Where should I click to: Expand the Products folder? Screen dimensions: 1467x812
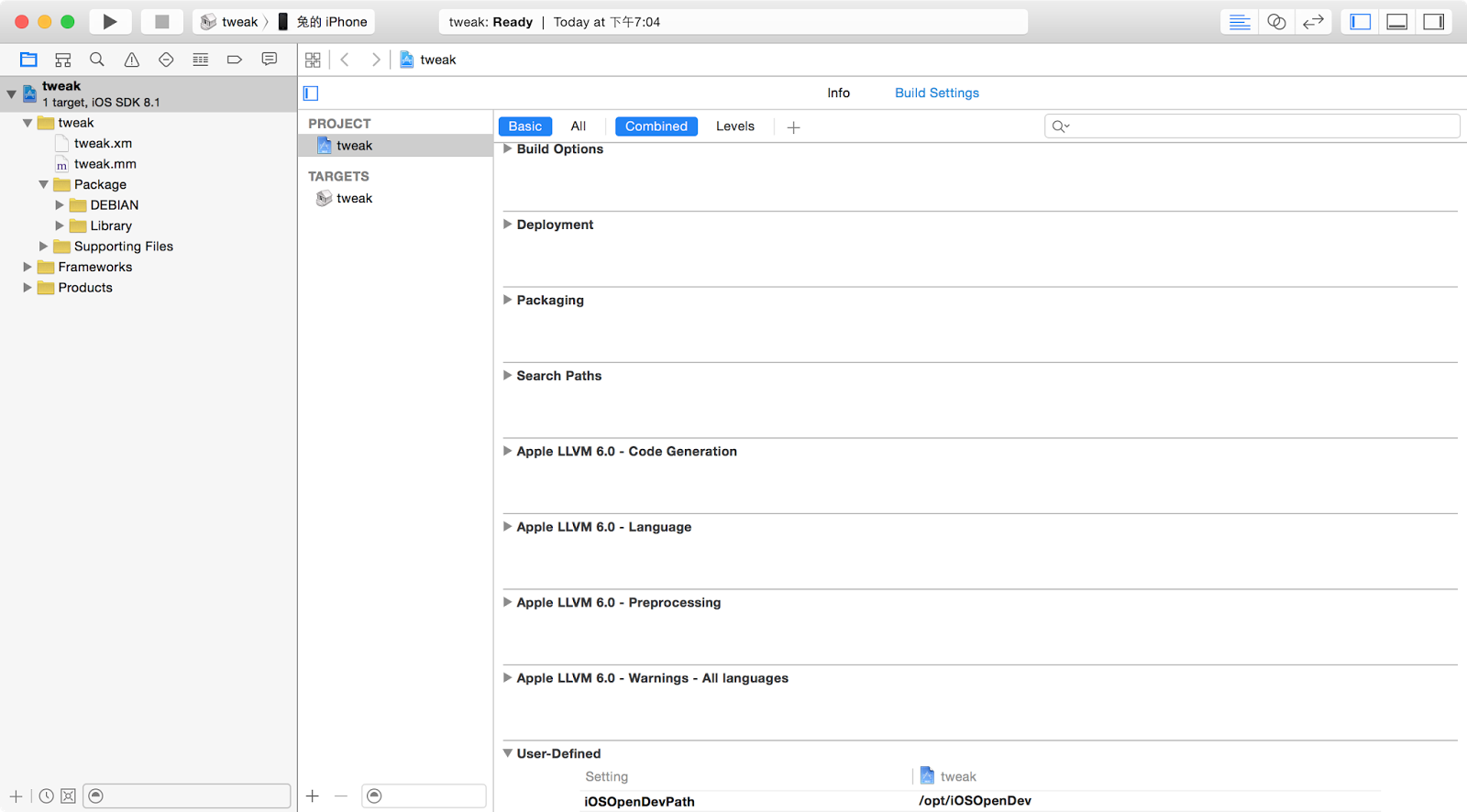(x=28, y=288)
